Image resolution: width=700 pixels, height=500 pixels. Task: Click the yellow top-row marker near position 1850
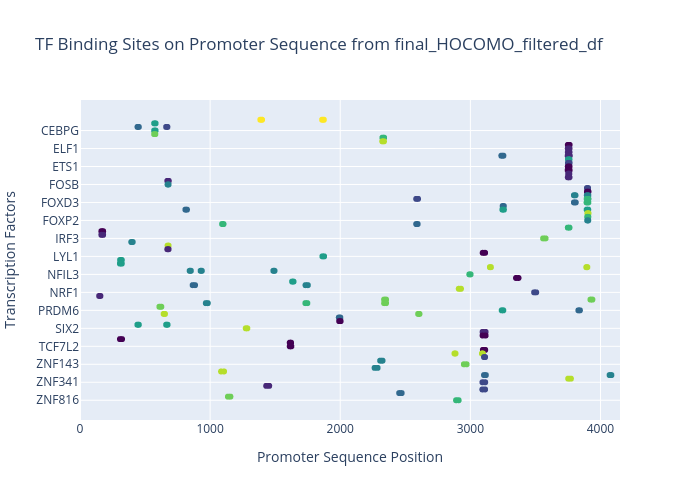[x=323, y=120]
